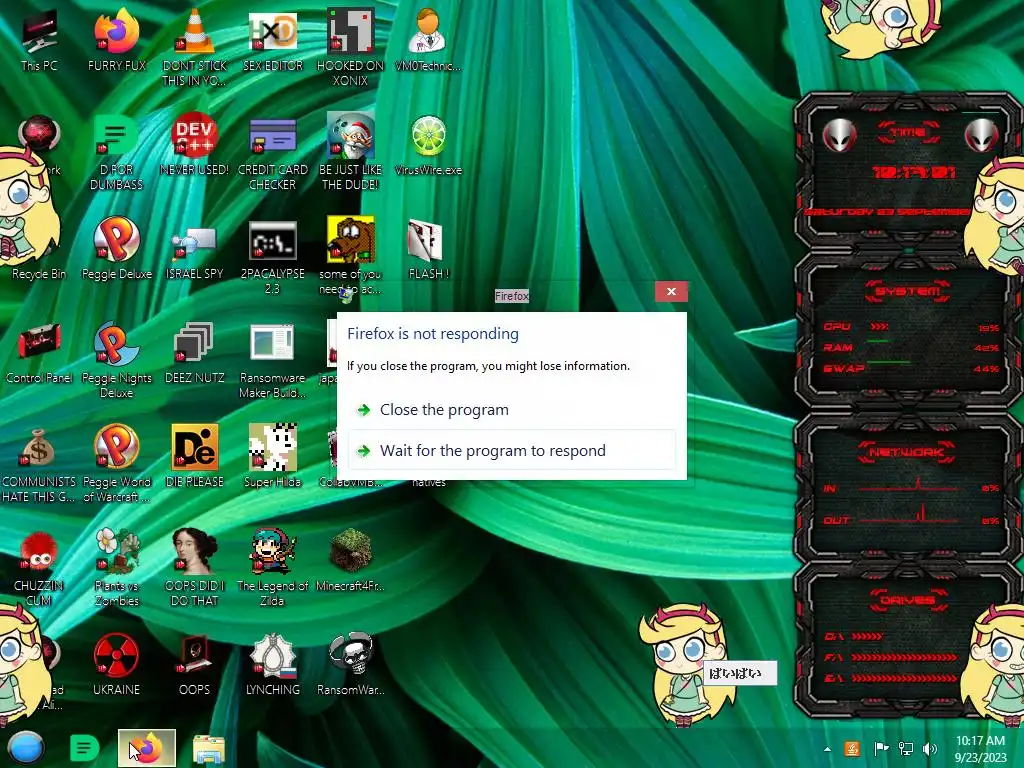Click the clock showing 10:17 AM
Image resolution: width=1024 pixels, height=768 pixels.
[980, 741]
